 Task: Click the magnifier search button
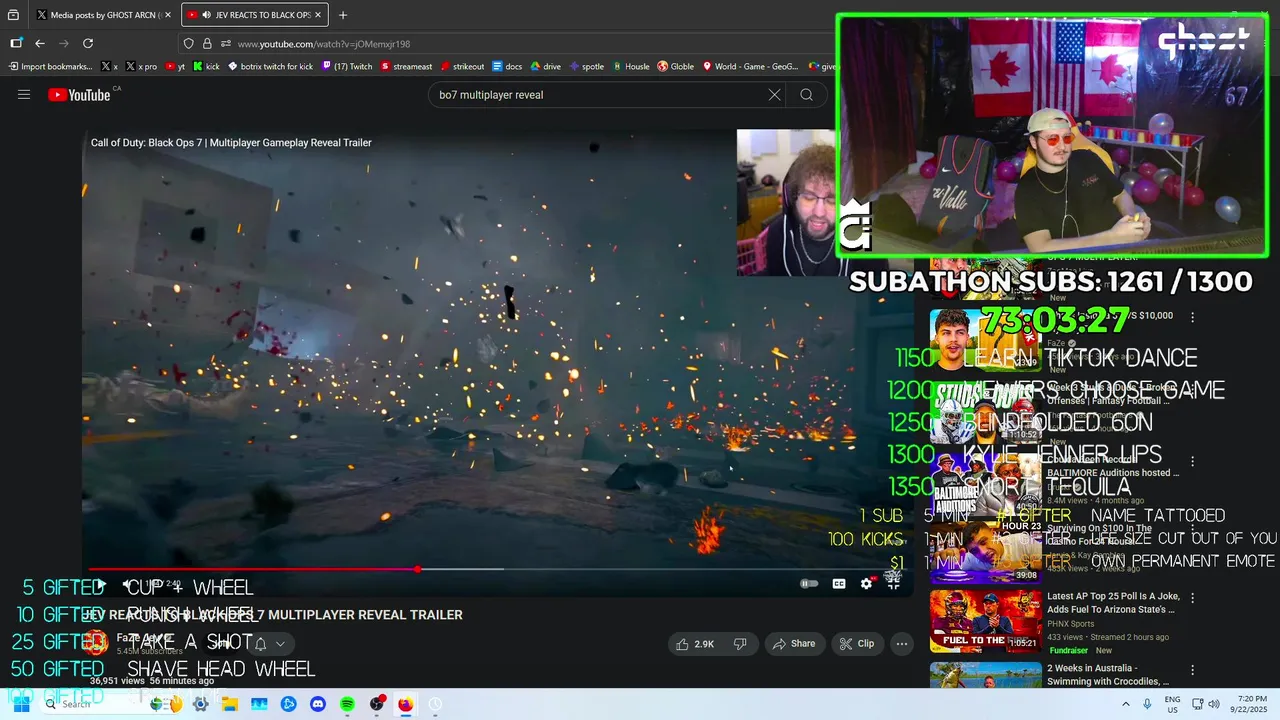(806, 95)
